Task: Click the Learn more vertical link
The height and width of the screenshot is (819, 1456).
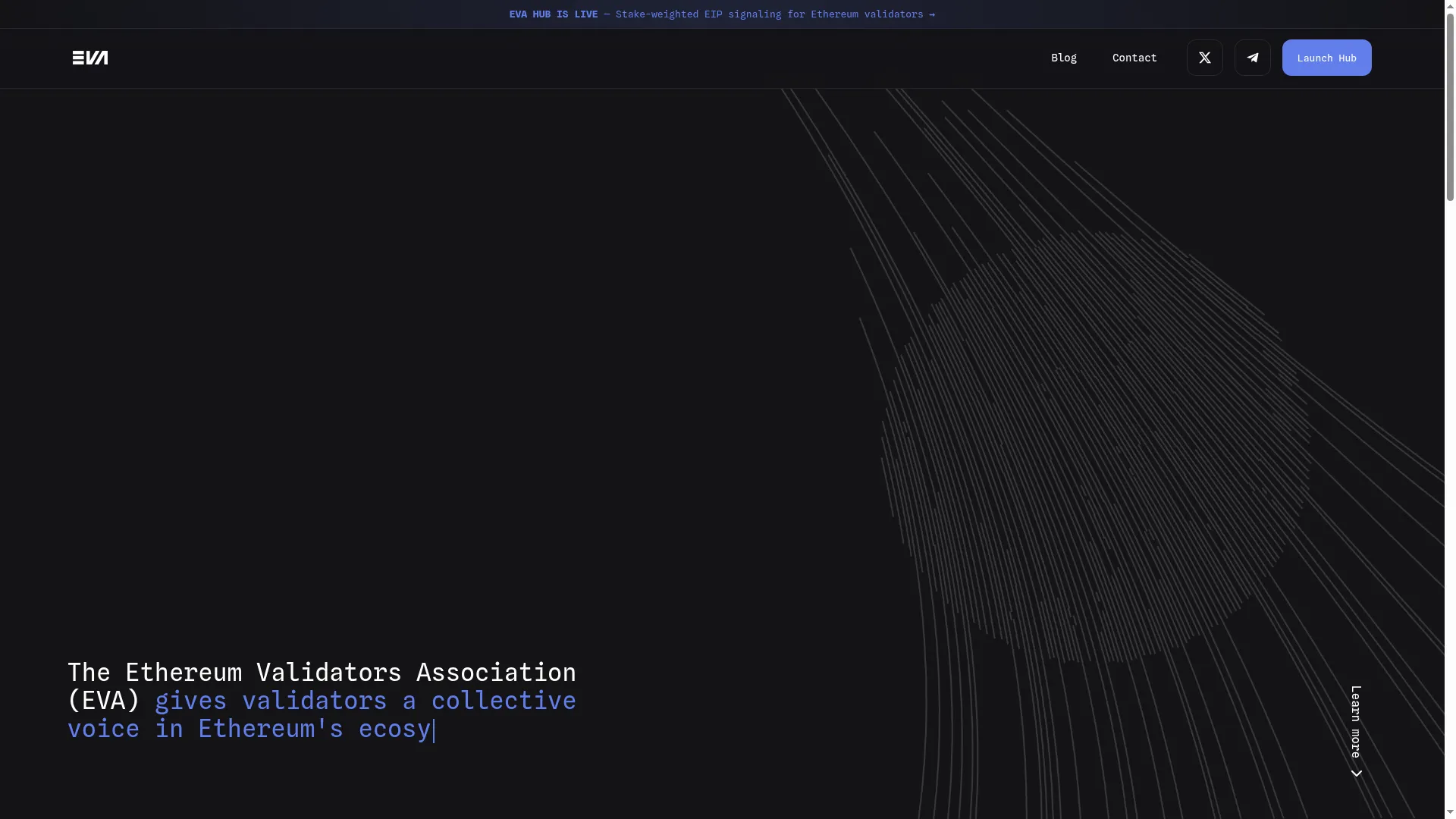Action: 1356,722
